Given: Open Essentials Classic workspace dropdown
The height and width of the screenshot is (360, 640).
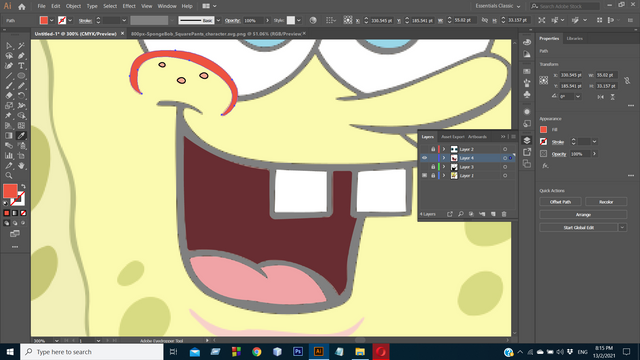Looking at the screenshot, I should 498,6.
